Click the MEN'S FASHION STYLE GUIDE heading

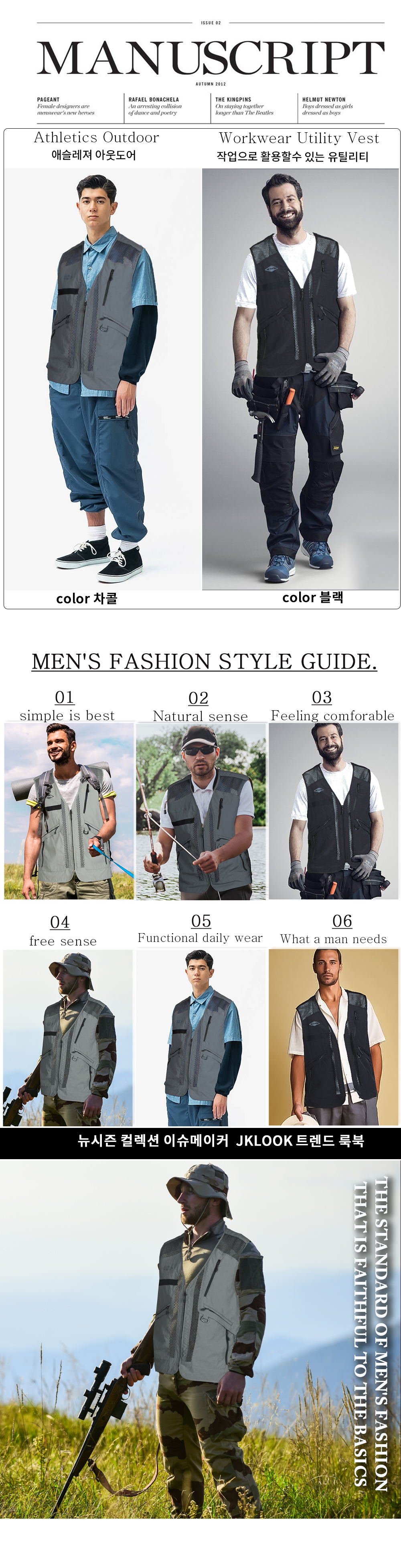click(x=204, y=661)
